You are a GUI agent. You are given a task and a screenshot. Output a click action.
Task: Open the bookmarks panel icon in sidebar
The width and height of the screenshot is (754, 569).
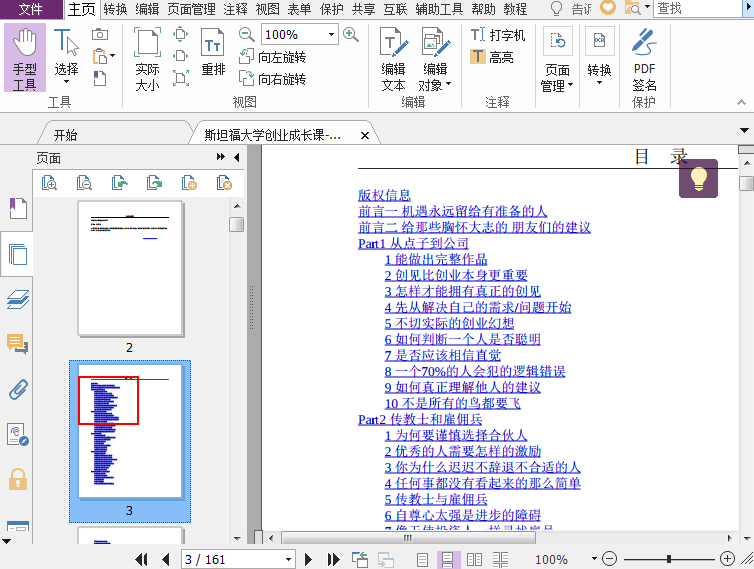point(18,208)
